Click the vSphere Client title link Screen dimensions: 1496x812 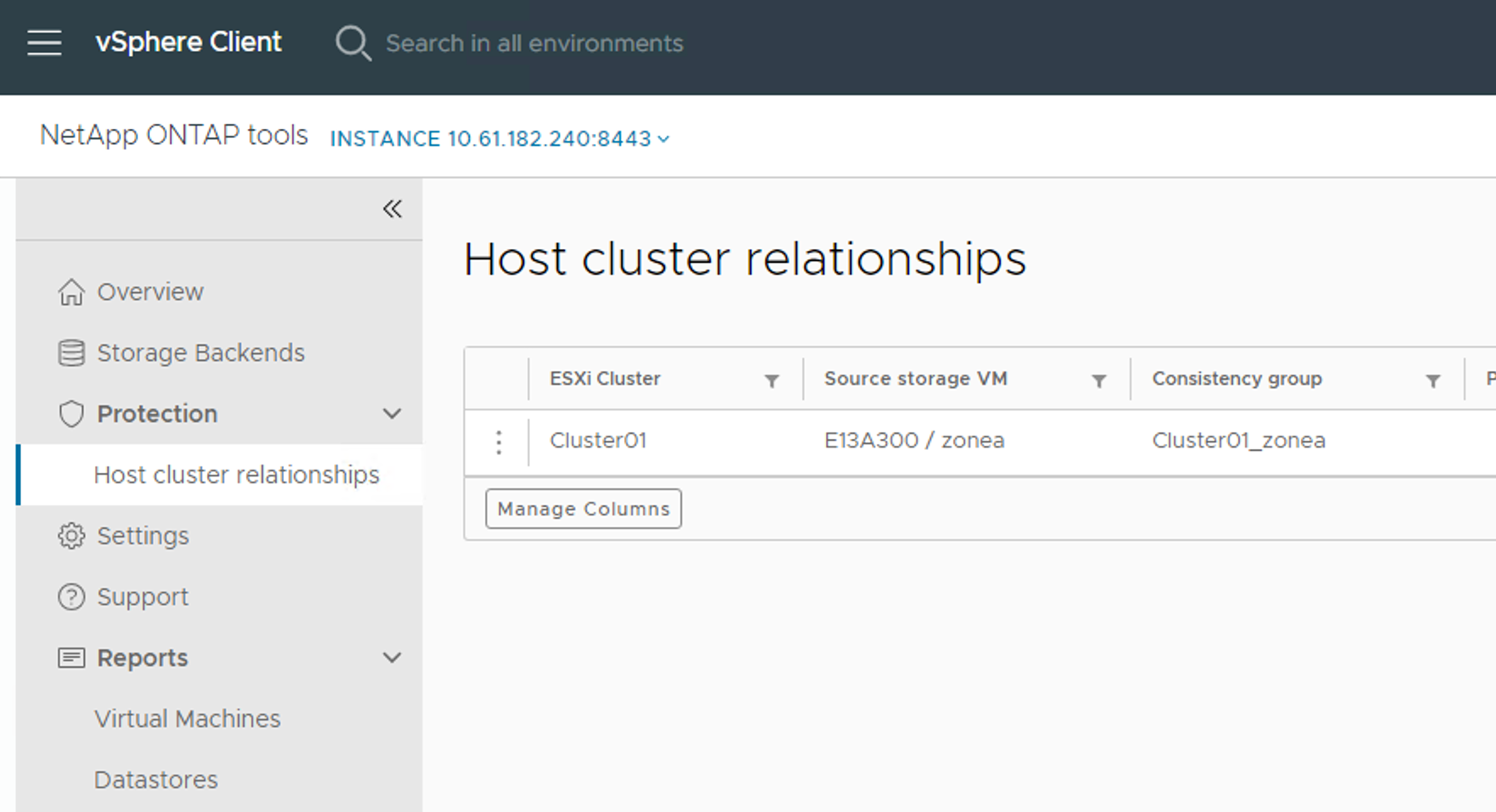[x=188, y=42]
